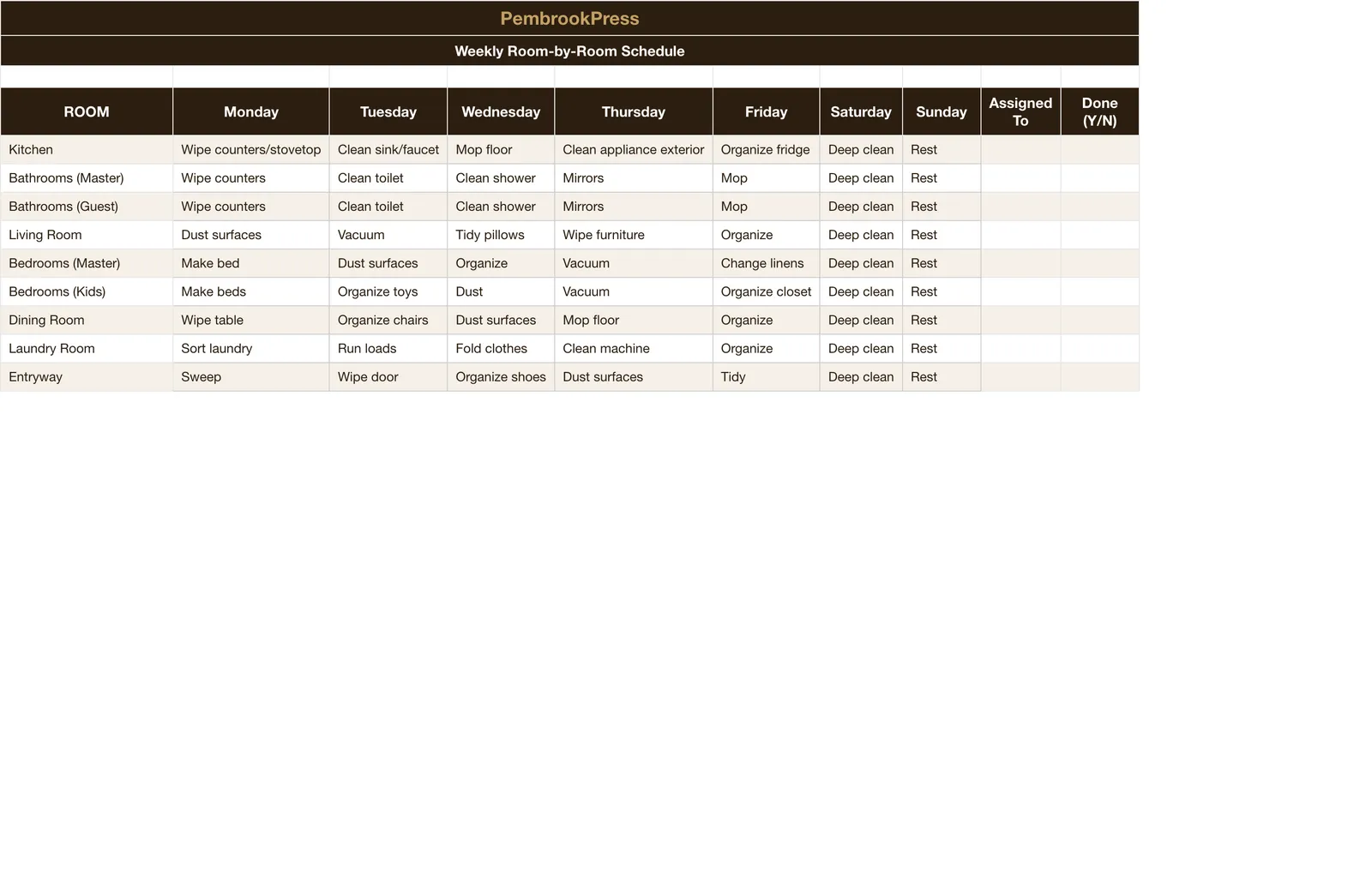Select Entryway's Dust surfaces cell
Screen dimensions: 1372x882
tap(634, 375)
